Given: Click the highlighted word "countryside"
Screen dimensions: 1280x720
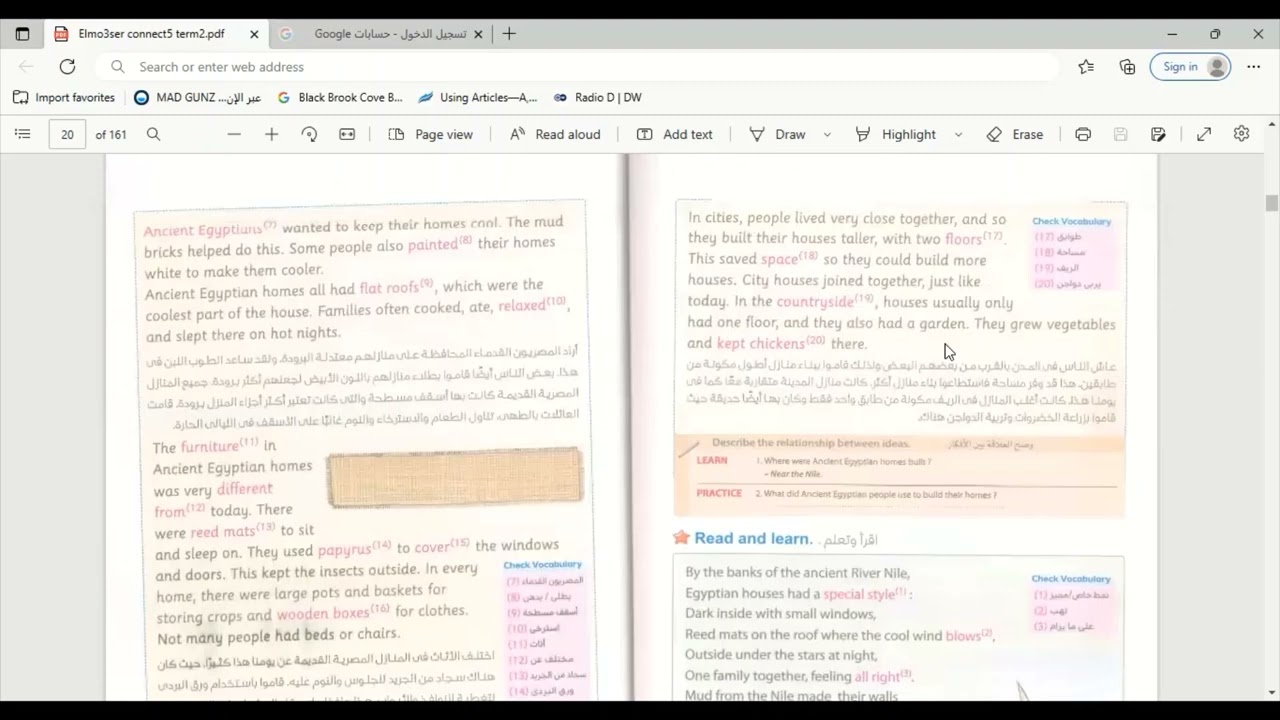Looking at the screenshot, I should tap(815, 302).
